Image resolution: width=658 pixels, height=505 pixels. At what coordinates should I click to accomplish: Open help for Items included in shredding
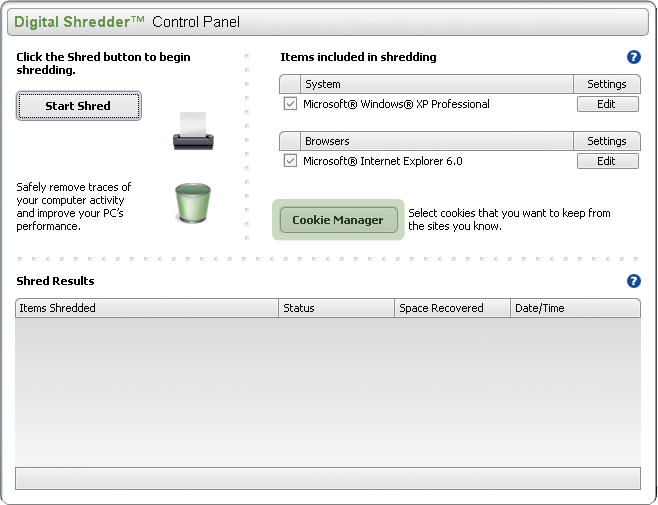click(x=633, y=58)
